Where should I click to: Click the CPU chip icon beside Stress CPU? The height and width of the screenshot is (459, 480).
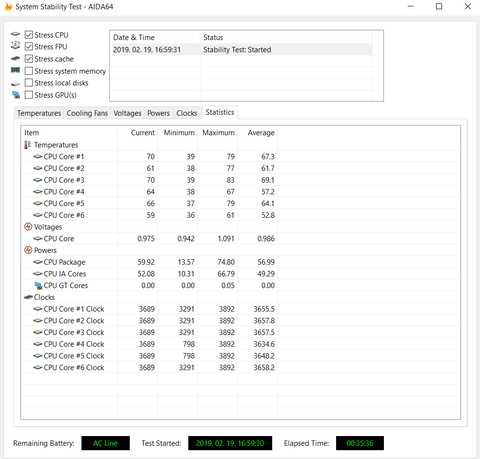[x=15, y=34]
